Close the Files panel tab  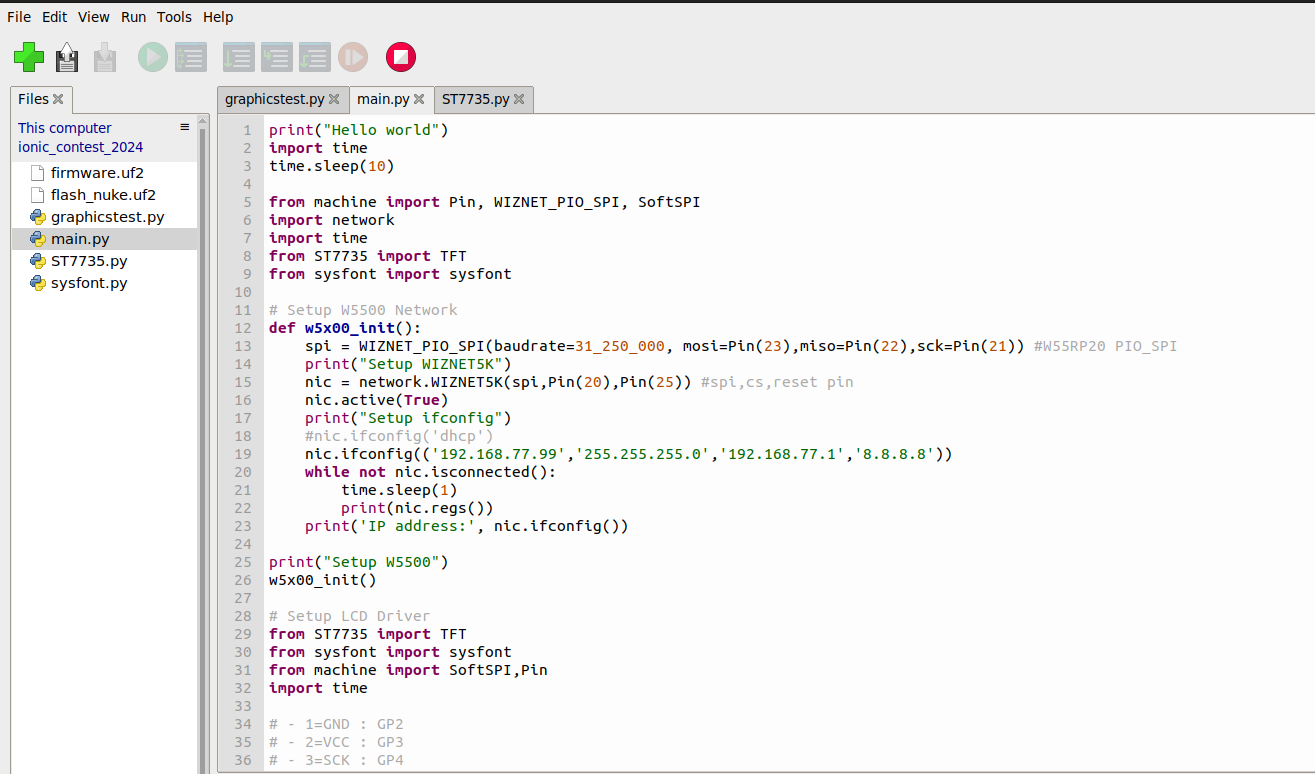point(58,99)
